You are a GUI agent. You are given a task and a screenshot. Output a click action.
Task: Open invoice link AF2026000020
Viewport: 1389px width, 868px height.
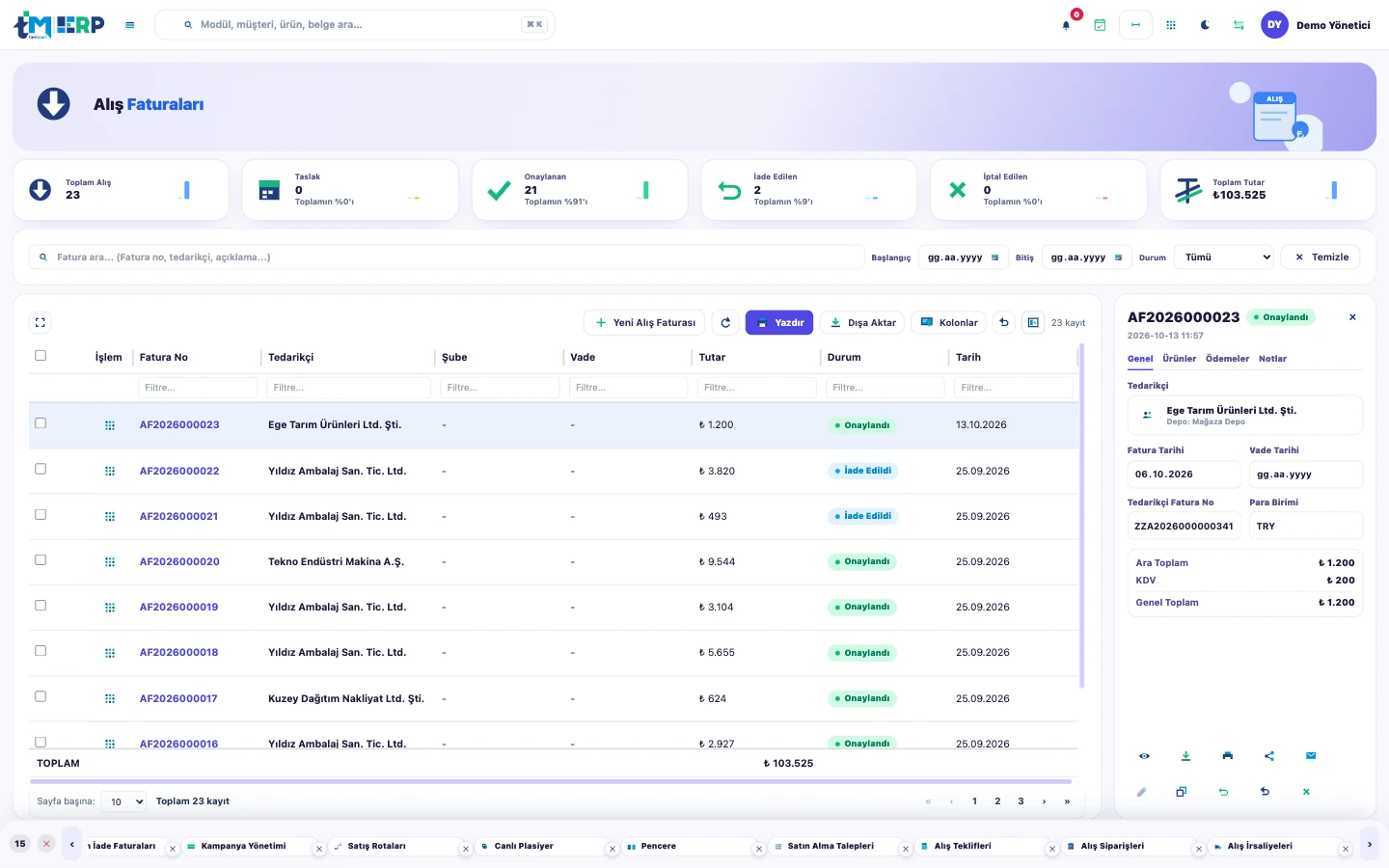point(179,562)
